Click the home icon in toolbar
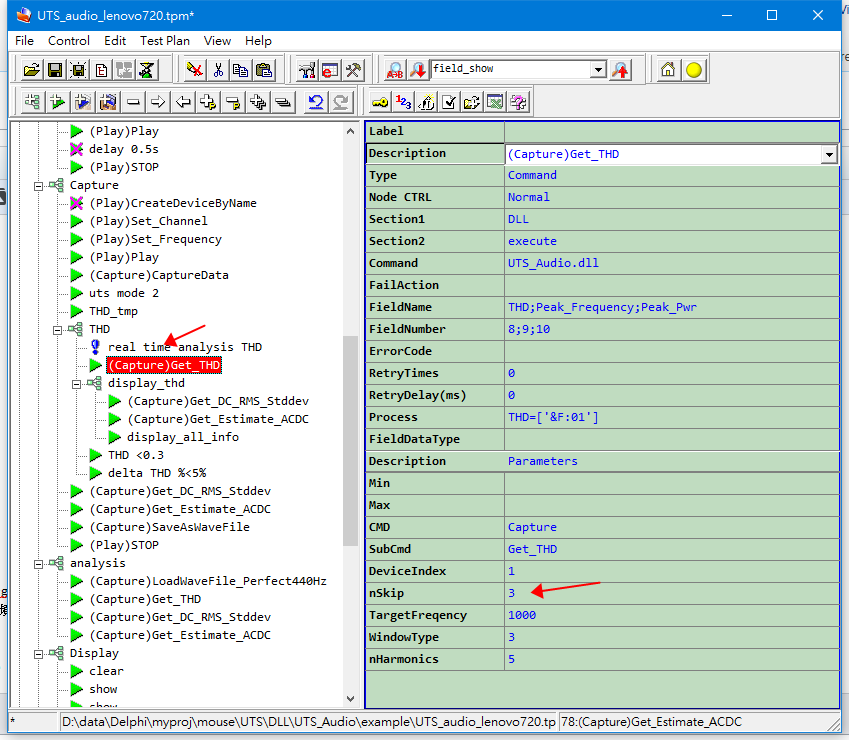Screen dimensions: 849x740 tap(668, 70)
